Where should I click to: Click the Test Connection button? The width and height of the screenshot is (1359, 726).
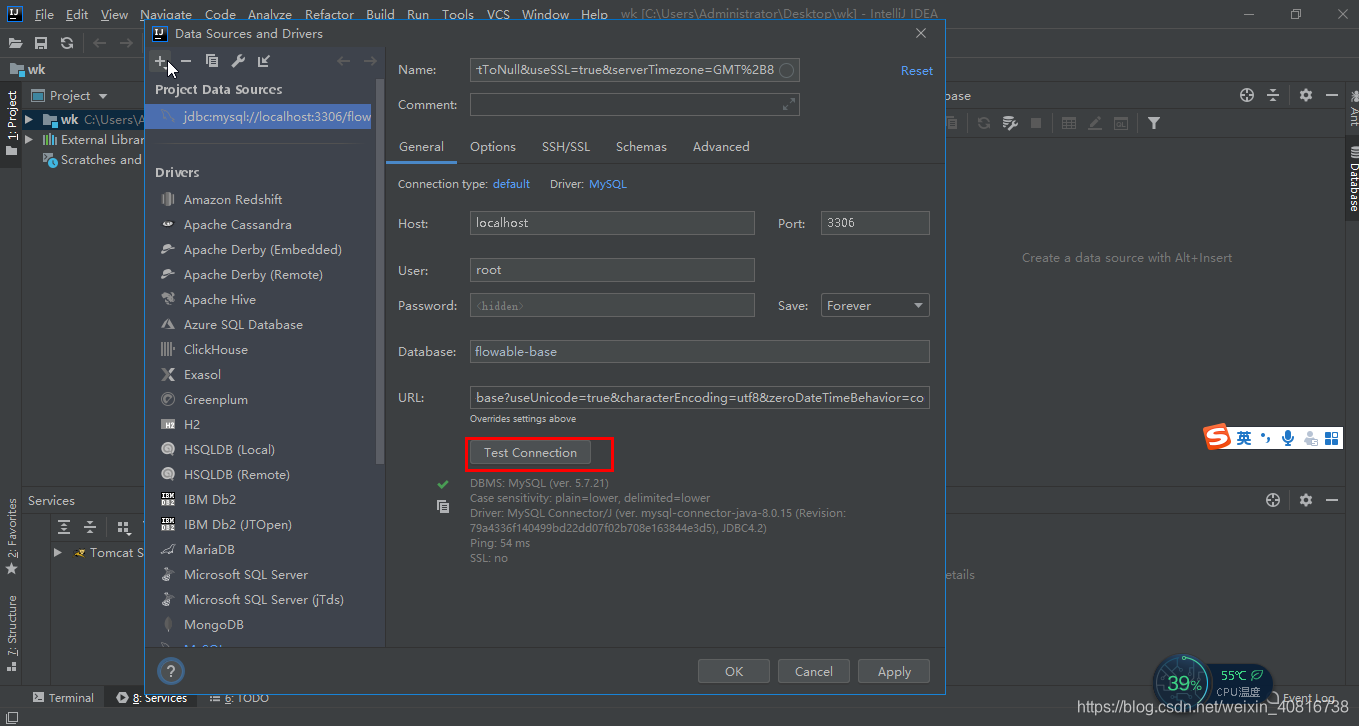(530, 452)
